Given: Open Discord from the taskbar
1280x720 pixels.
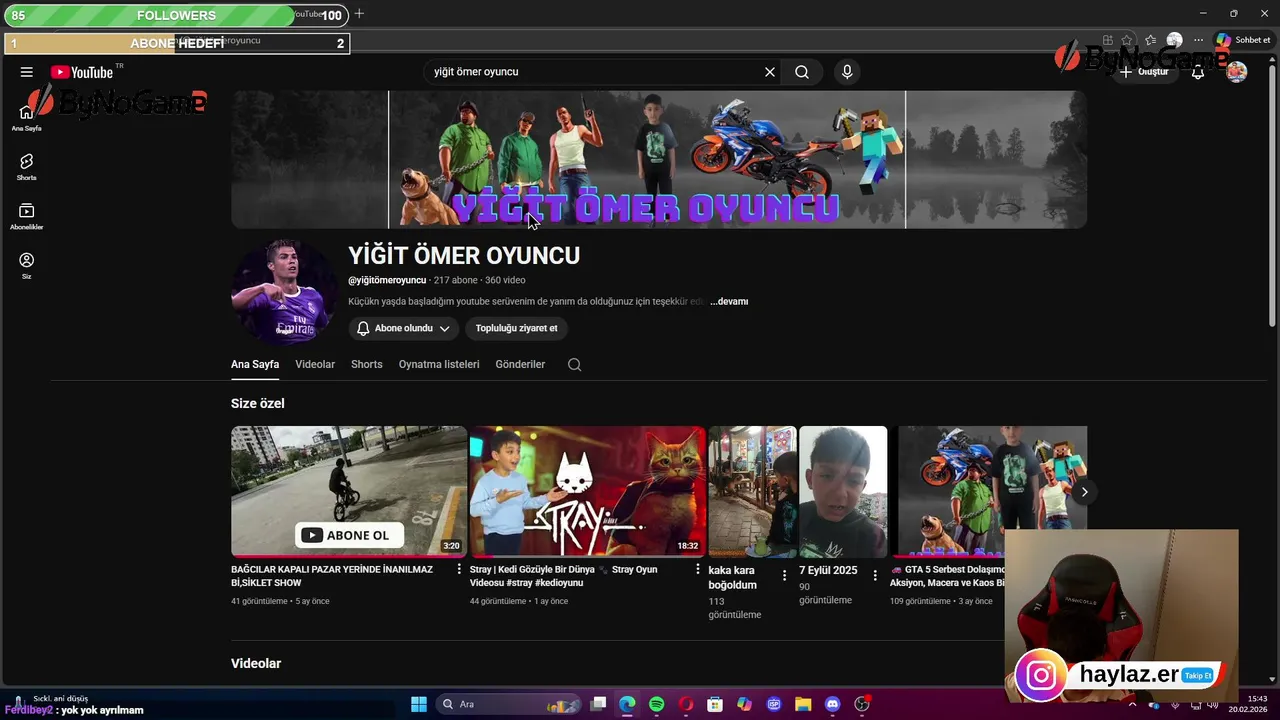Looking at the screenshot, I should pos(832,704).
